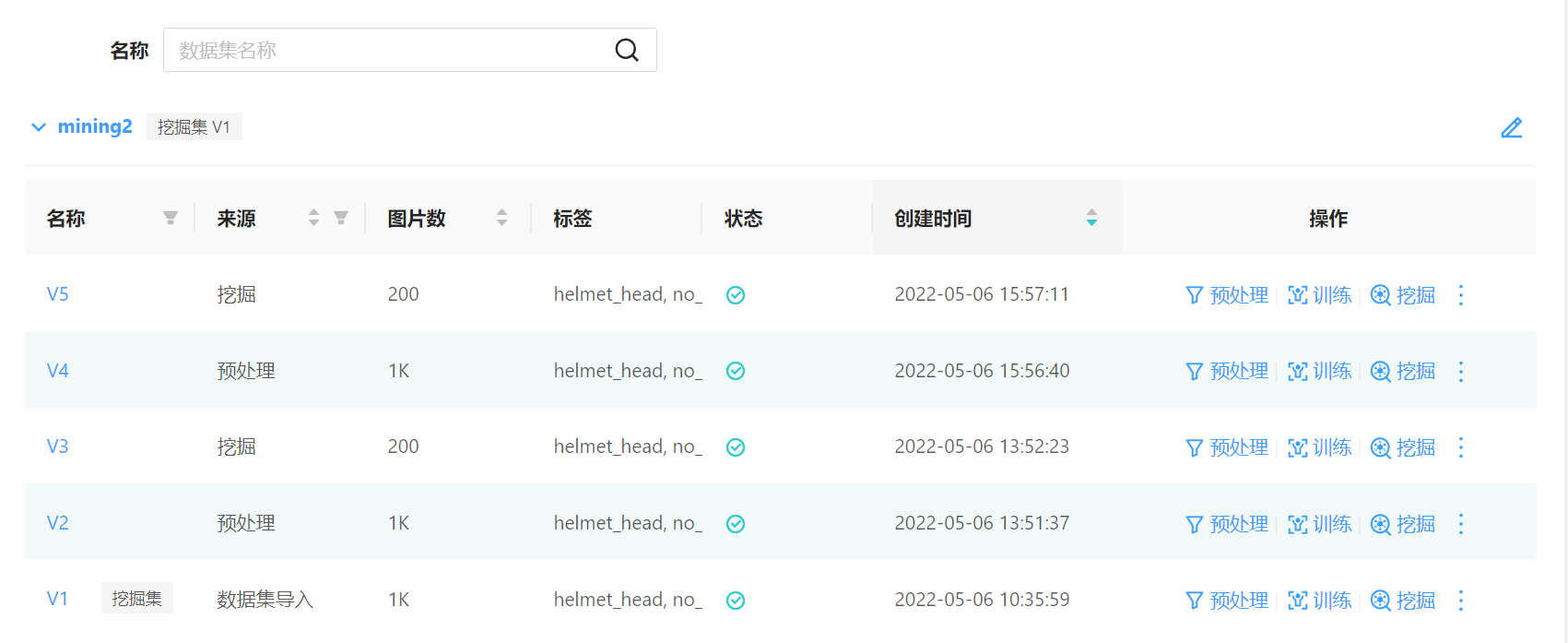Open the filter on the 名称 column
This screenshot has height=643, width=1568.
pos(171,218)
